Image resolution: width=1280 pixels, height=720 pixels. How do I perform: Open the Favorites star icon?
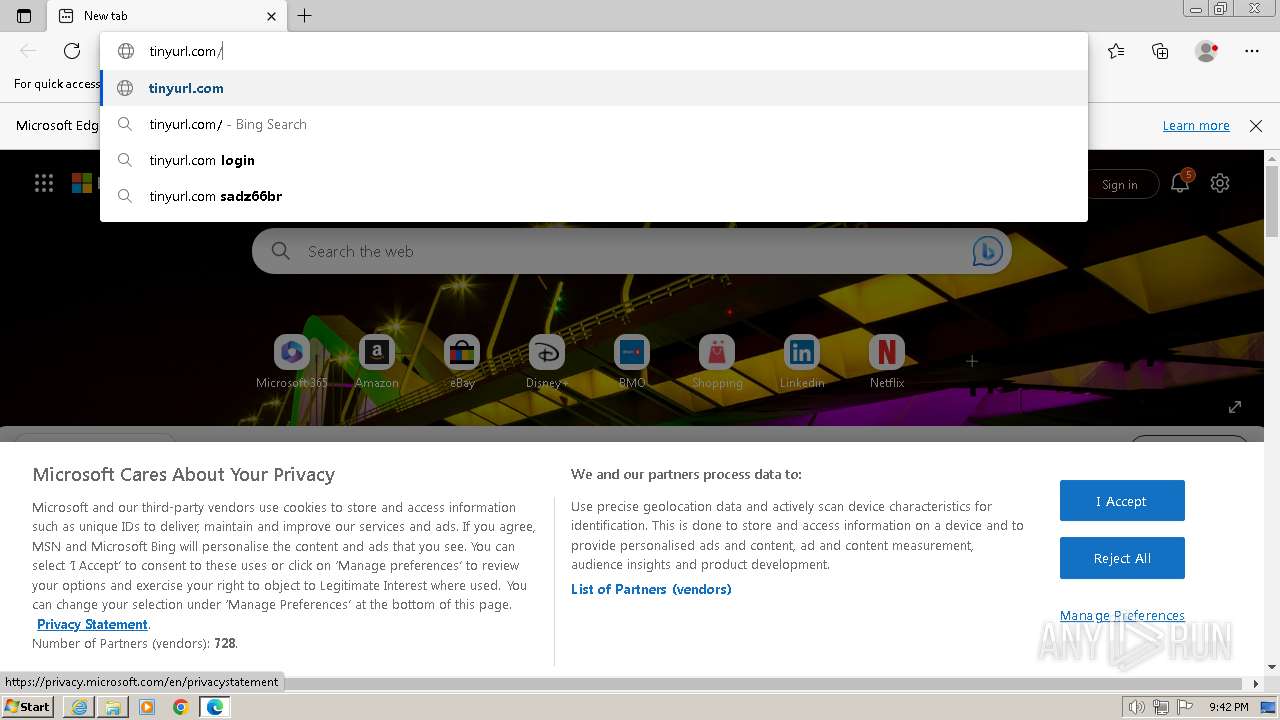pyautogui.click(x=1116, y=51)
